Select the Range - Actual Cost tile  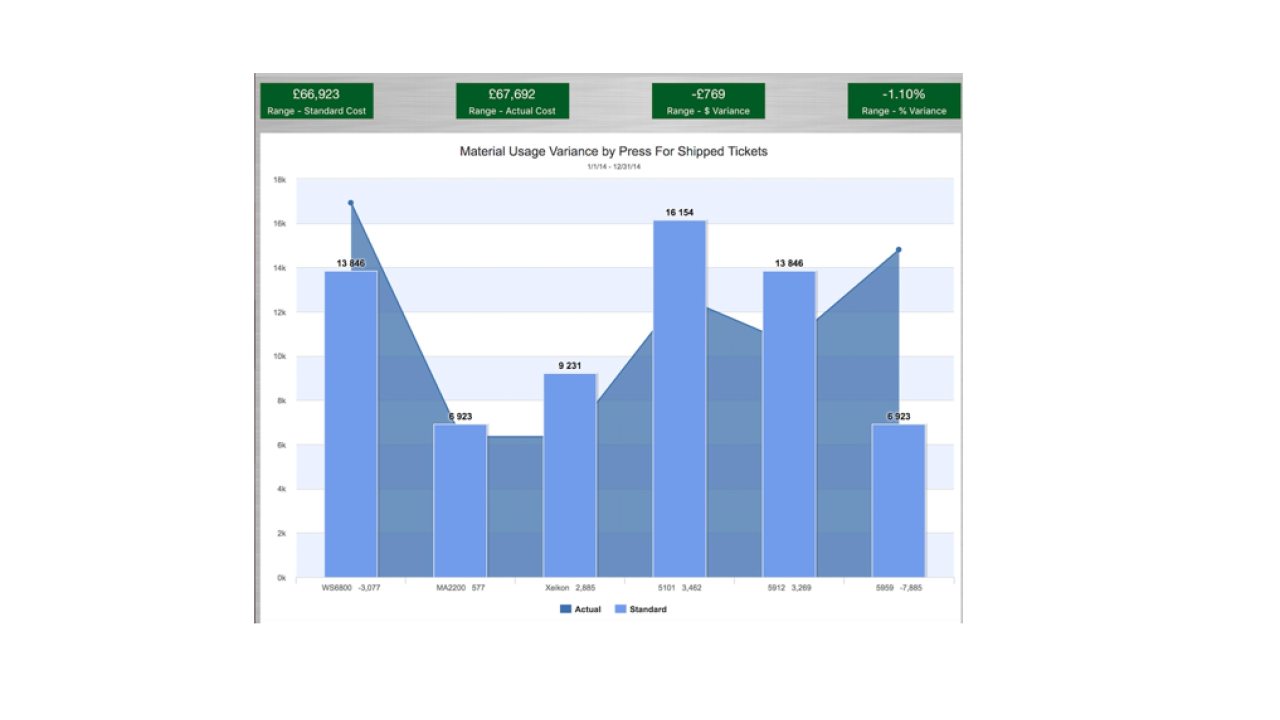click(512, 101)
